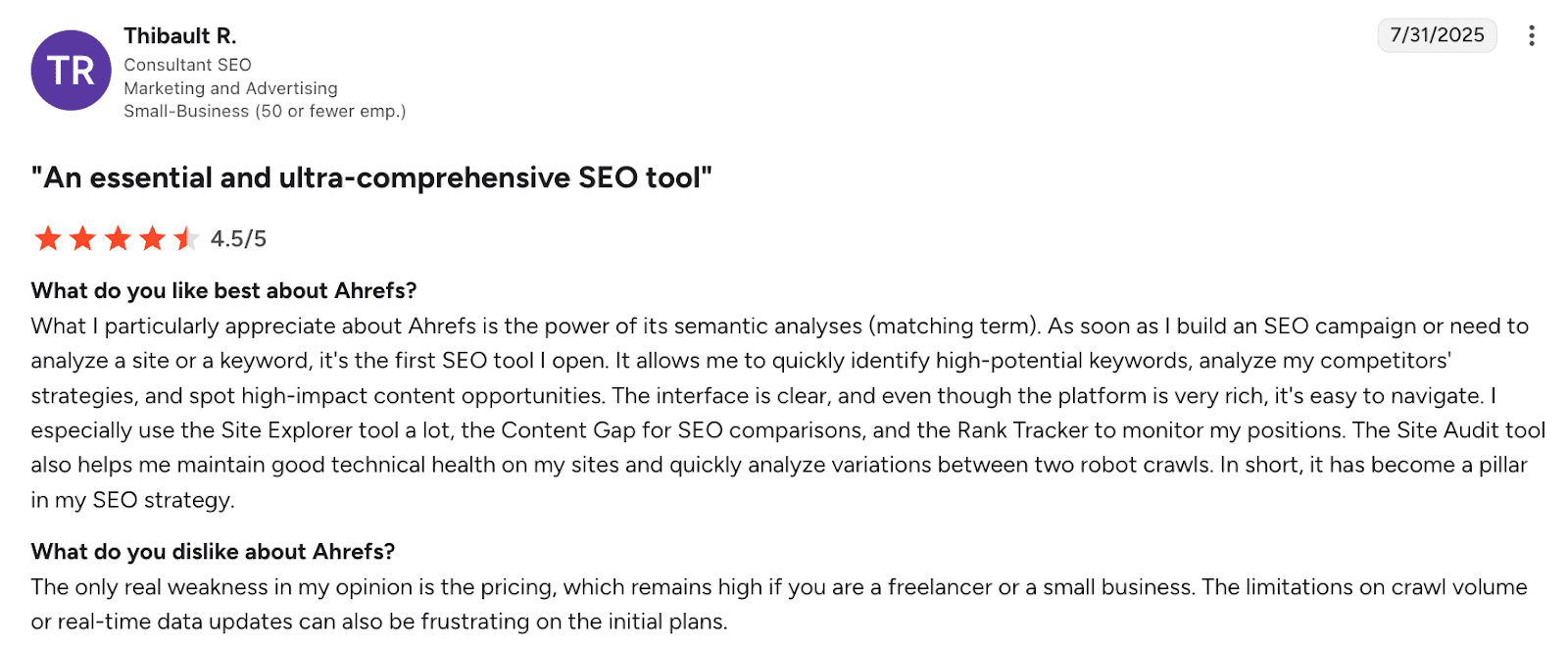Click the second rating star
1568x649 pixels.
pos(82,238)
